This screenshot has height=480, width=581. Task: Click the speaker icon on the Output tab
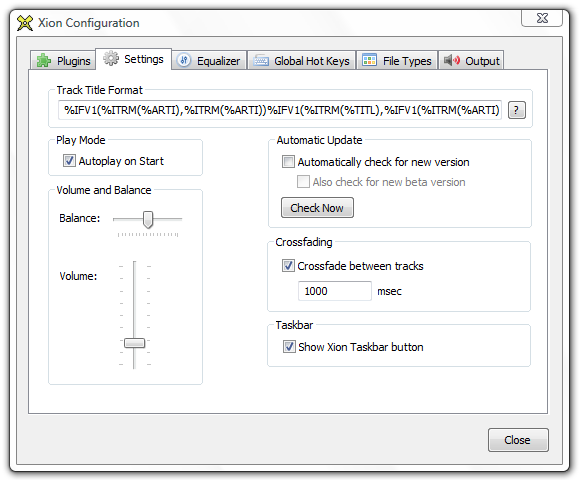click(x=452, y=60)
